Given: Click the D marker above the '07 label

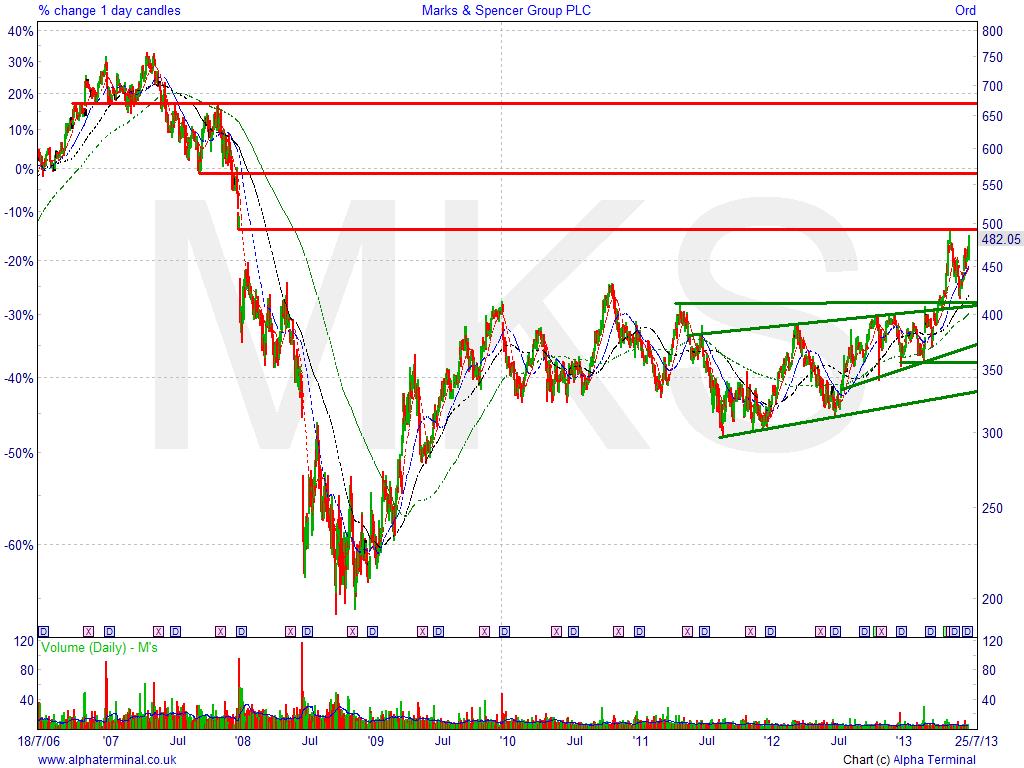Looking at the screenshot, I should tap(109, 631).
